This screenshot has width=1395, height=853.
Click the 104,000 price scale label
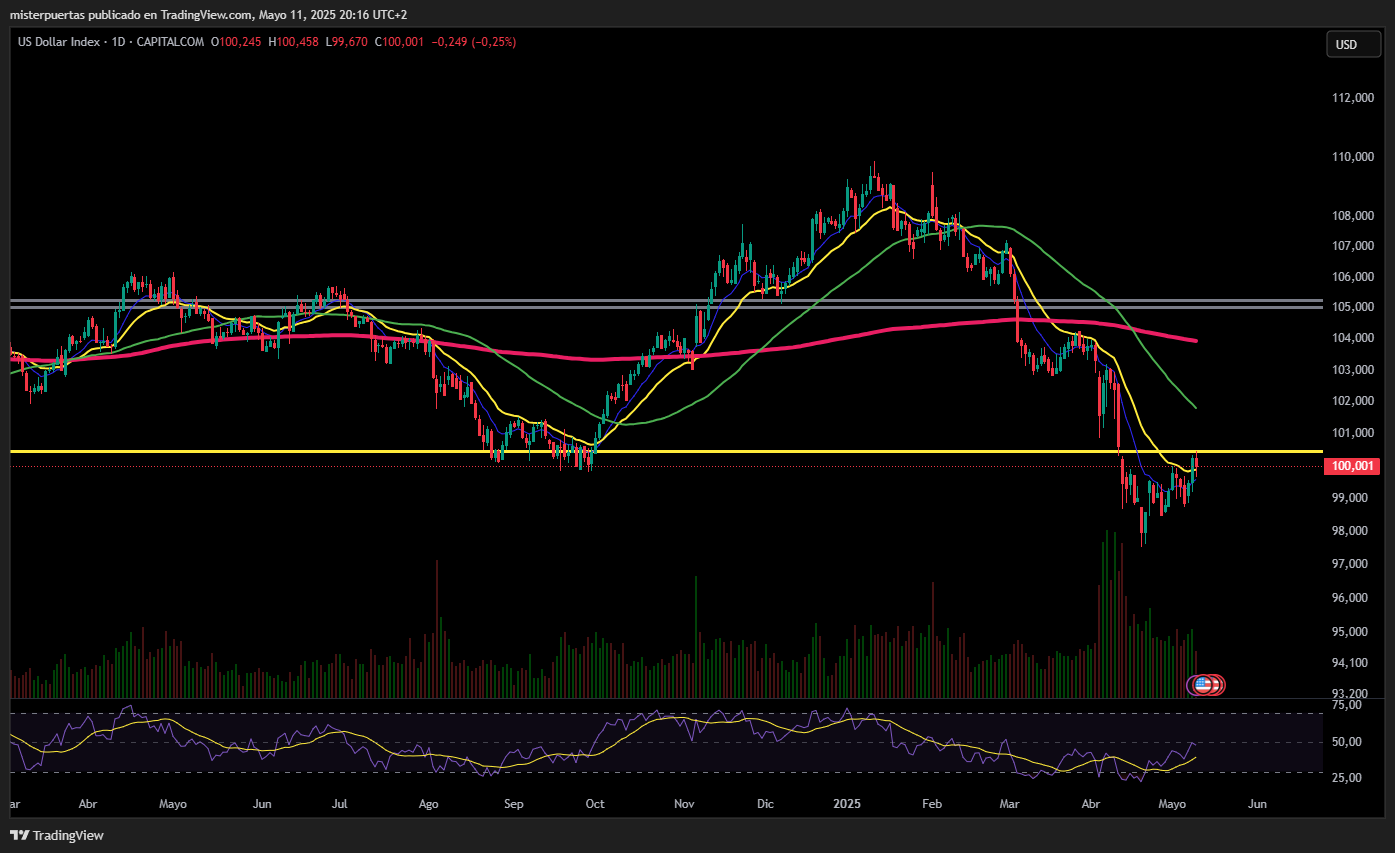click(x=1353, y=338)
